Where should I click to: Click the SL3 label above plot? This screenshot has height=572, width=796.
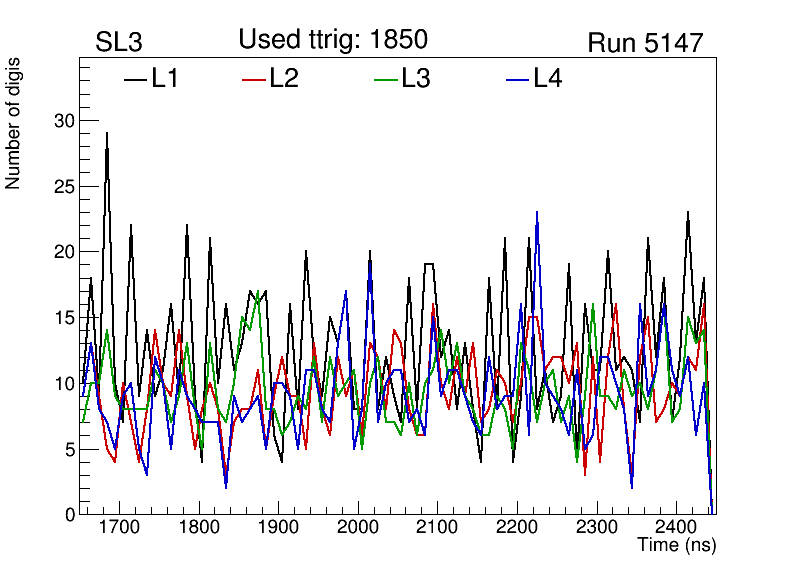point(120,43)
